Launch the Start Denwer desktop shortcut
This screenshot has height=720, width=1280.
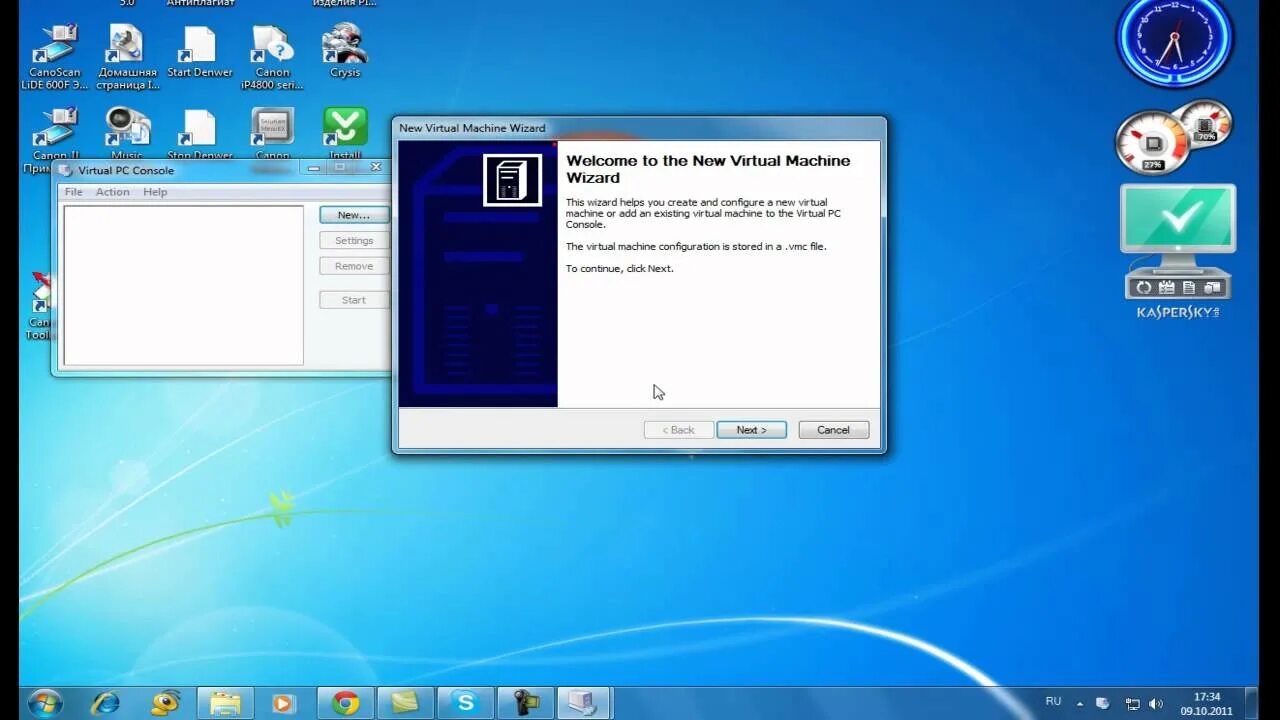point(199,52)
